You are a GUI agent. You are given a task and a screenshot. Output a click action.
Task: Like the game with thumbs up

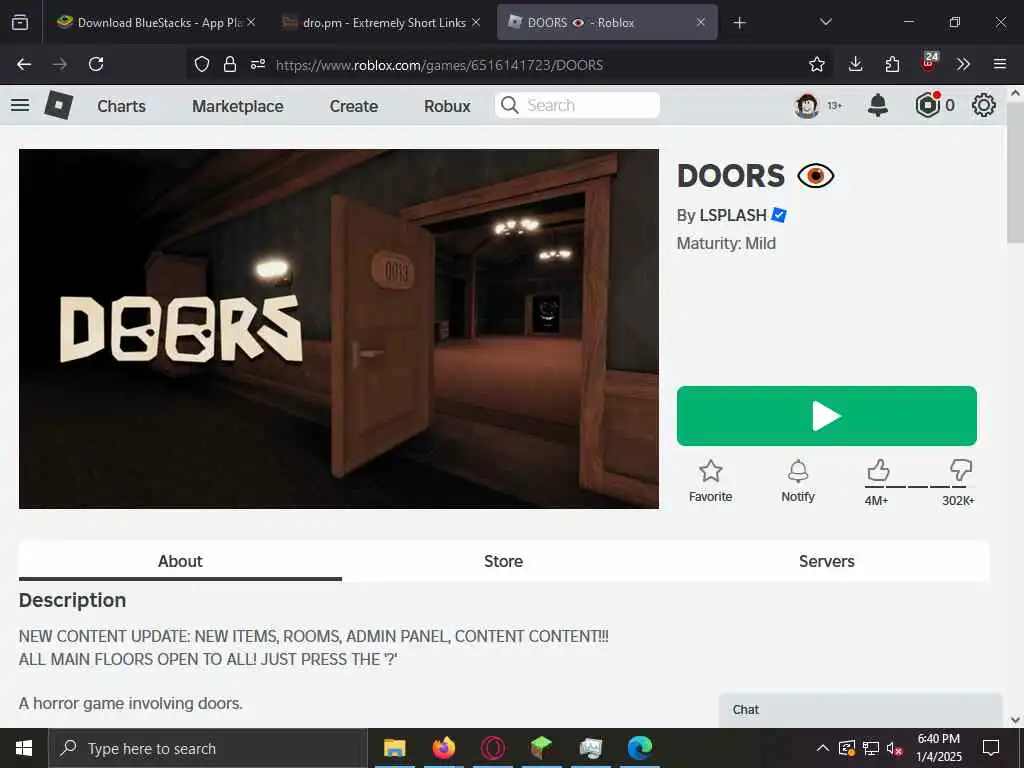878,470
